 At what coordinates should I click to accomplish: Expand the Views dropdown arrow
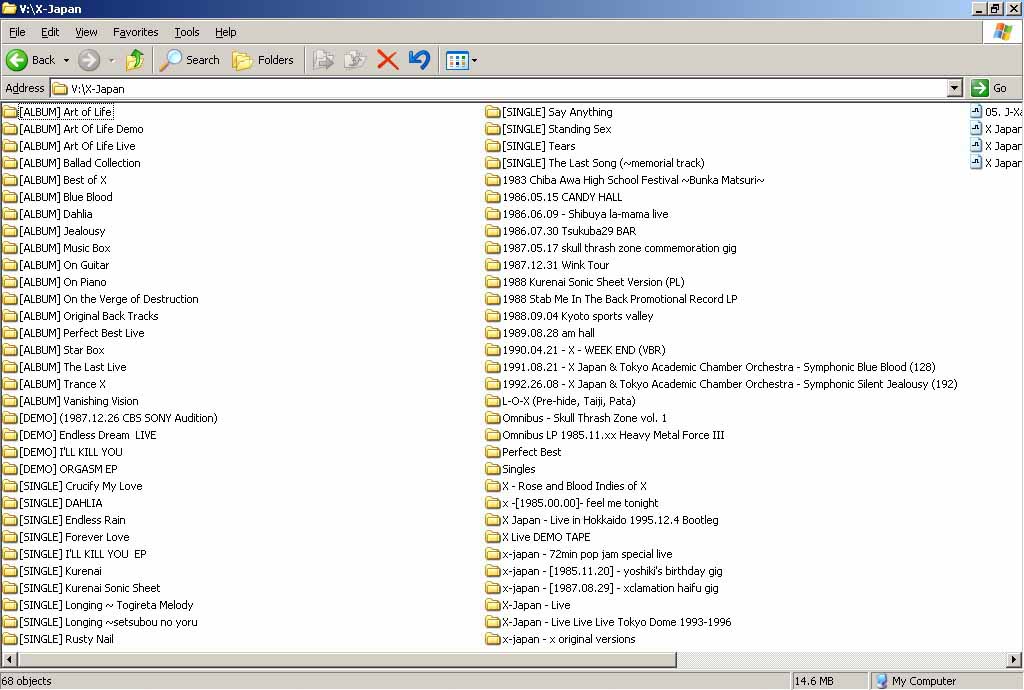coord(474,61)
